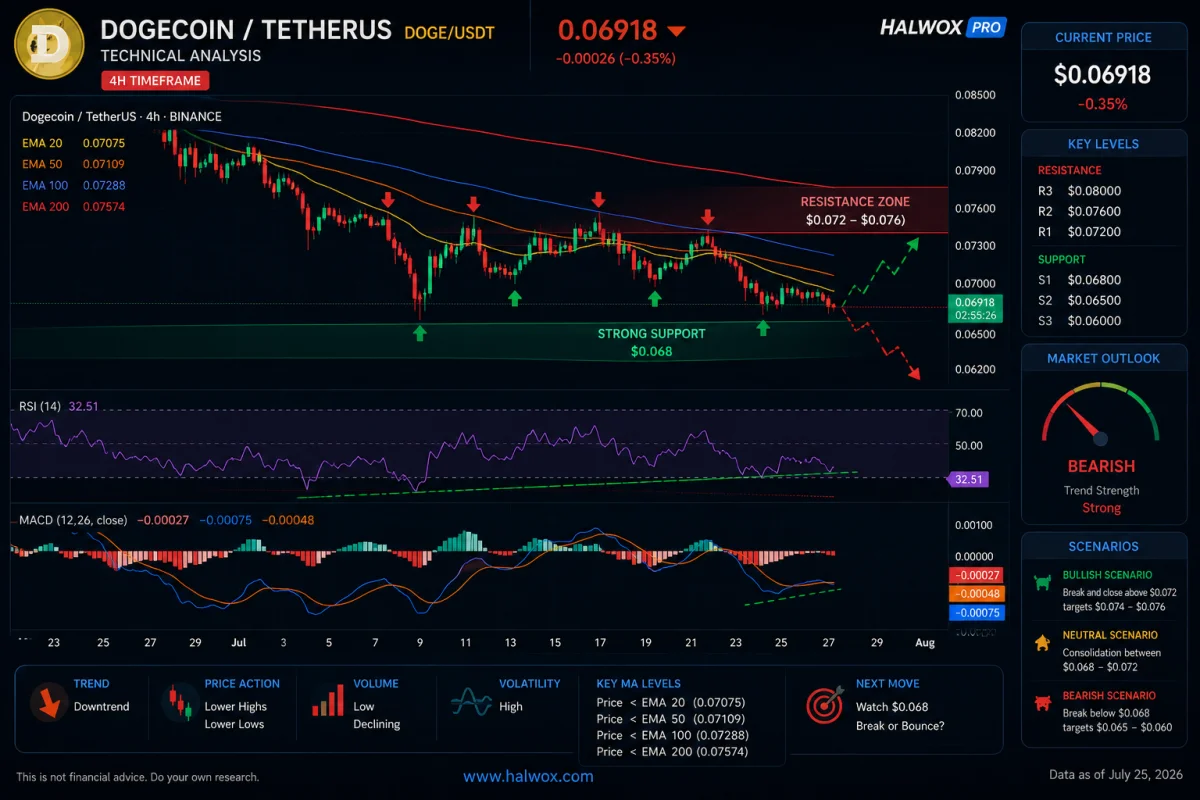
Task: Click the Price < EMA 50 (0.07109) row
Action: 670,719
